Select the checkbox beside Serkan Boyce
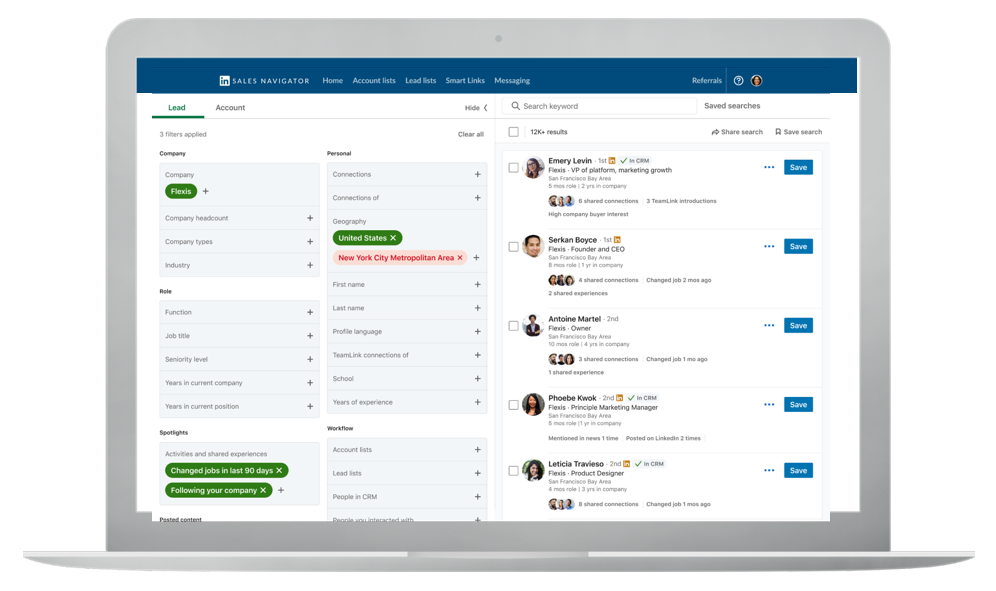The height and width of the screenshot is (591, 996). coord(514,247)
